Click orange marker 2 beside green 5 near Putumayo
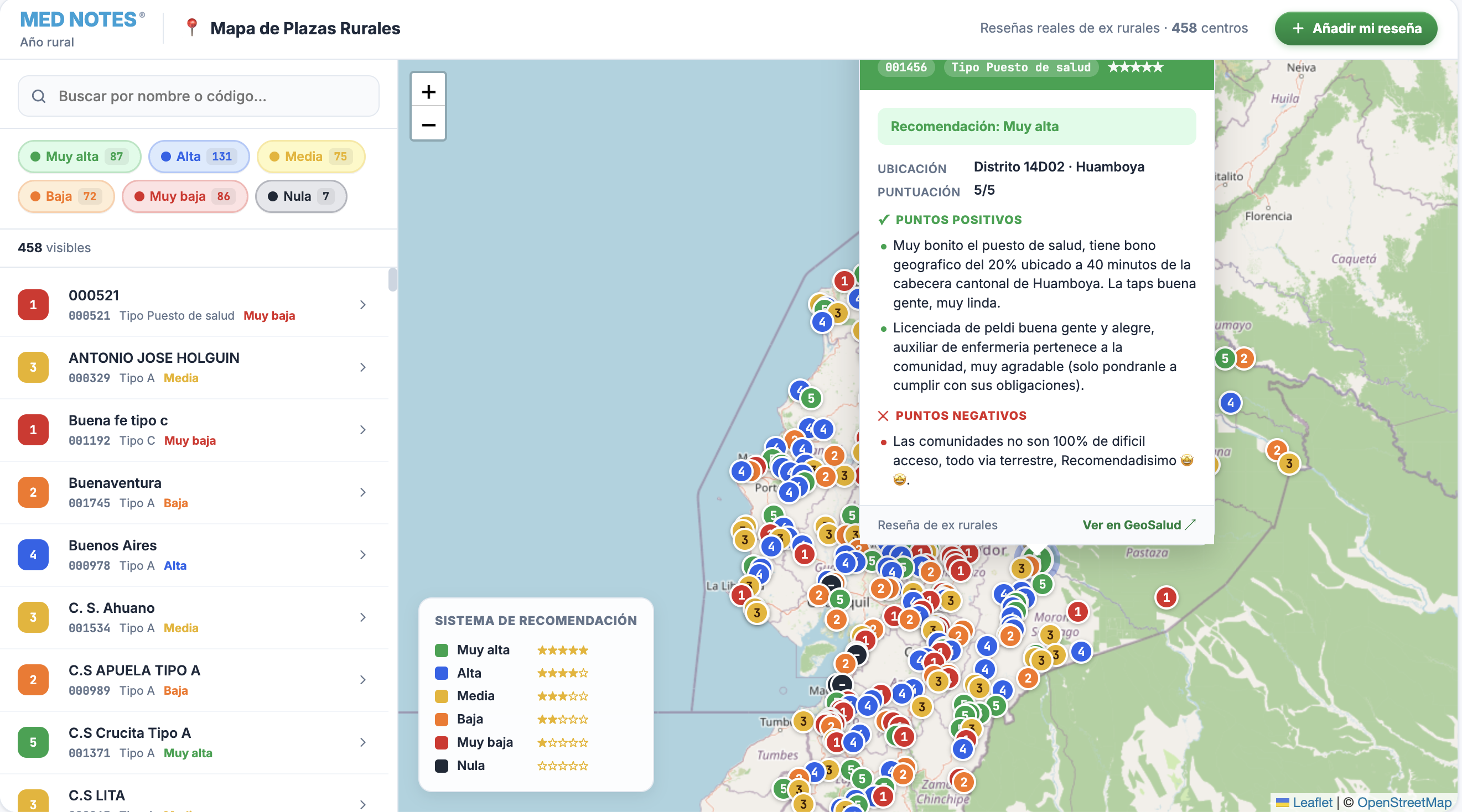Screen dimensions: 1462x812 [1244, 358]
